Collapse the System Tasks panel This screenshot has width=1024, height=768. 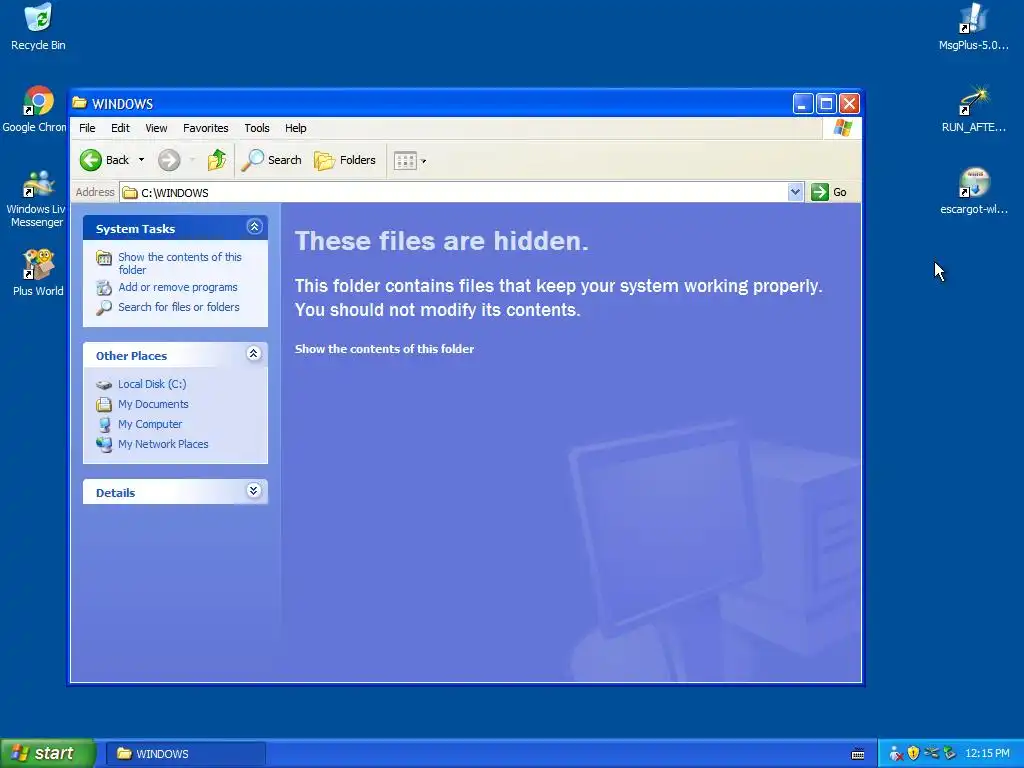(x=254, y=227)
